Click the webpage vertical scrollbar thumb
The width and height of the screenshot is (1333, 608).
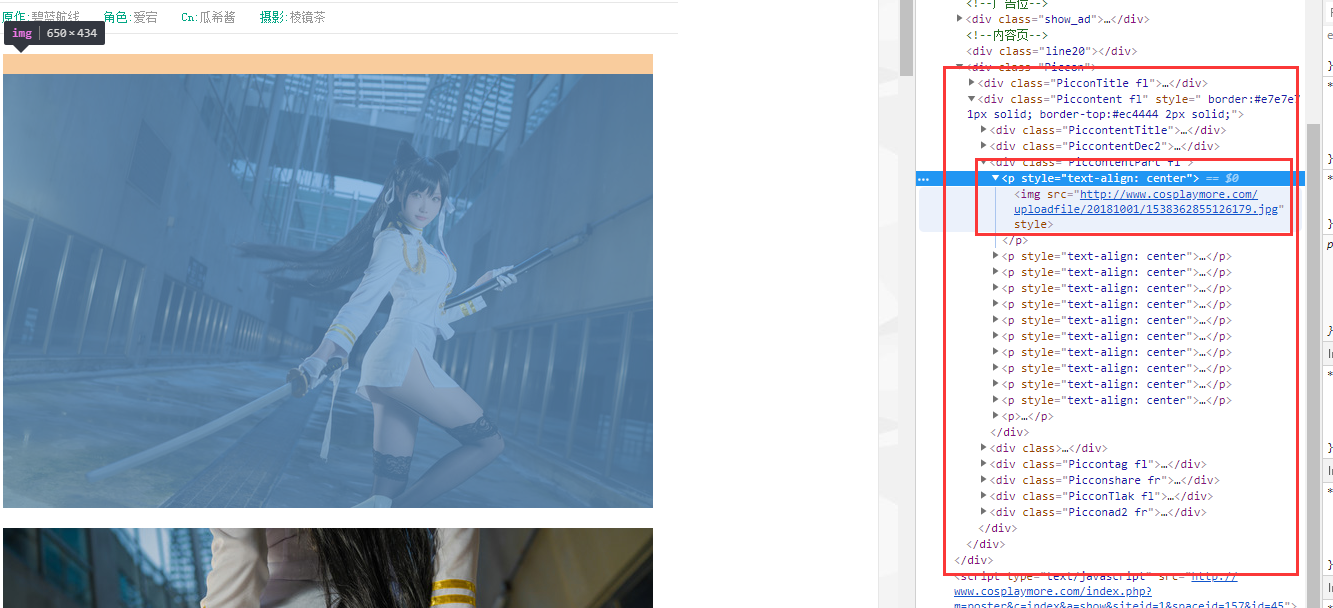[x=907, y=37]
